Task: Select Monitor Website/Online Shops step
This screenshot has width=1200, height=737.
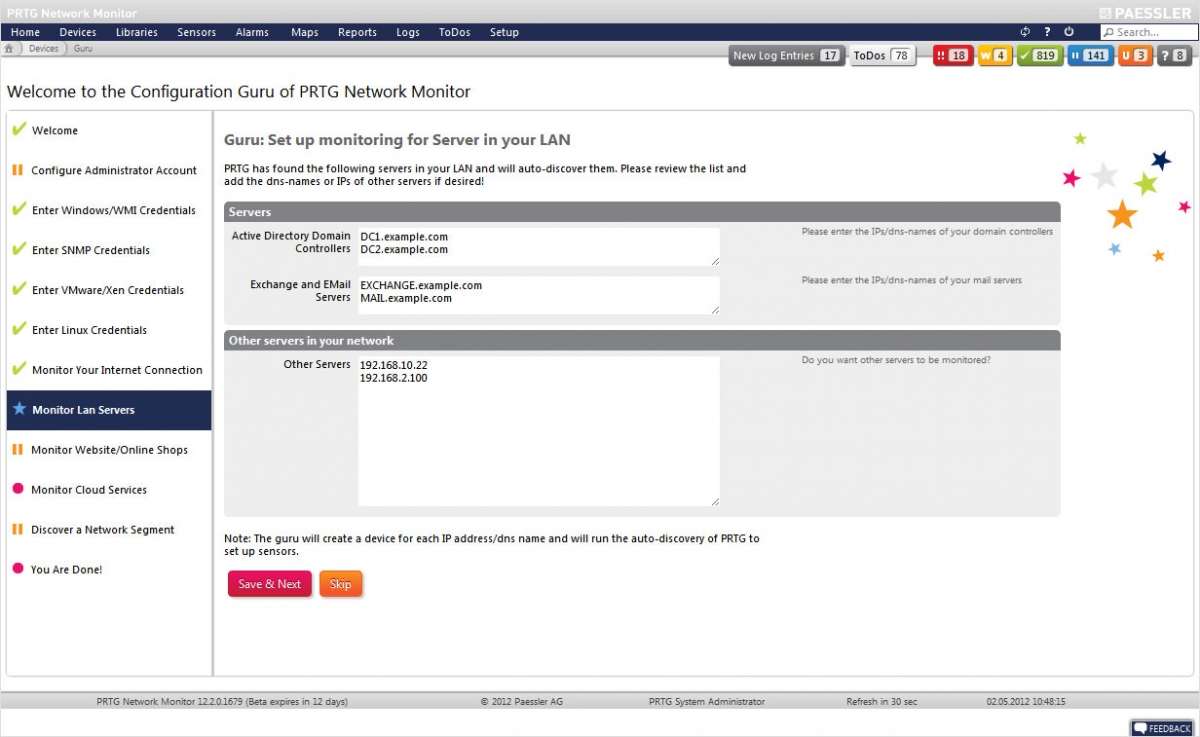Action: (x=109, y=450)
